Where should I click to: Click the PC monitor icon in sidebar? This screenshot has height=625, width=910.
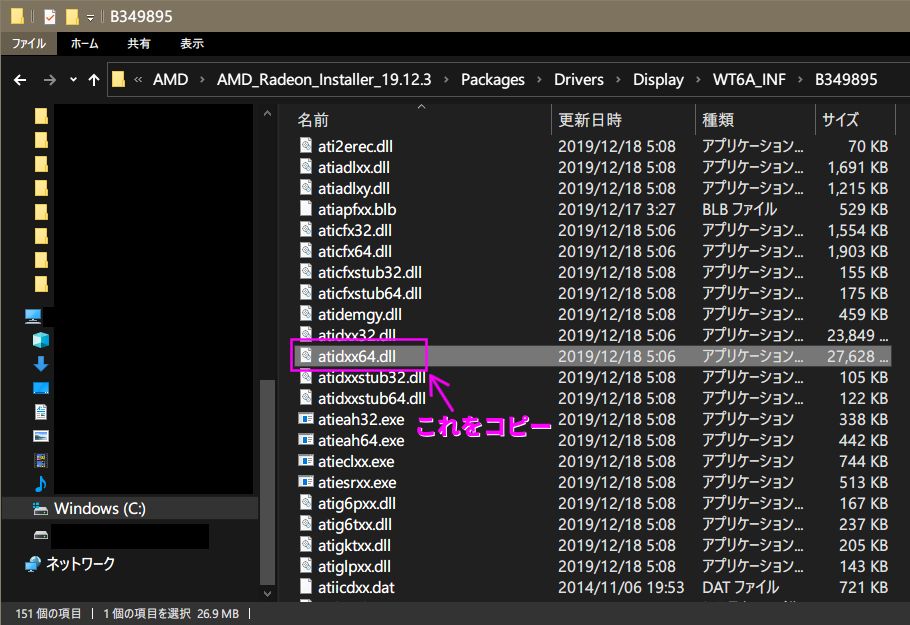pos(33,316)
